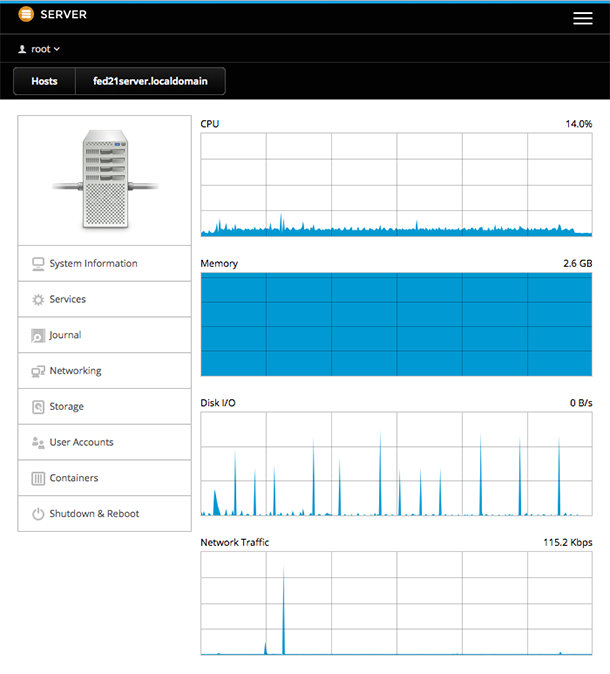Click the CPU graph label
Viewport: 610px width, 674px height.
click(x=210, y=124)
